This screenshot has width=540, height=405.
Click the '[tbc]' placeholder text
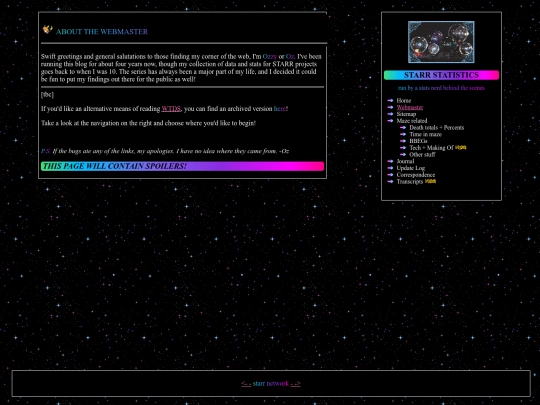[x=47, y=94]
